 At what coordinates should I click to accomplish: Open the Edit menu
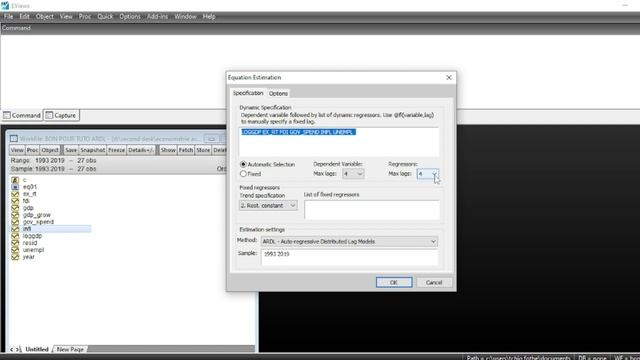coord(24,17)
